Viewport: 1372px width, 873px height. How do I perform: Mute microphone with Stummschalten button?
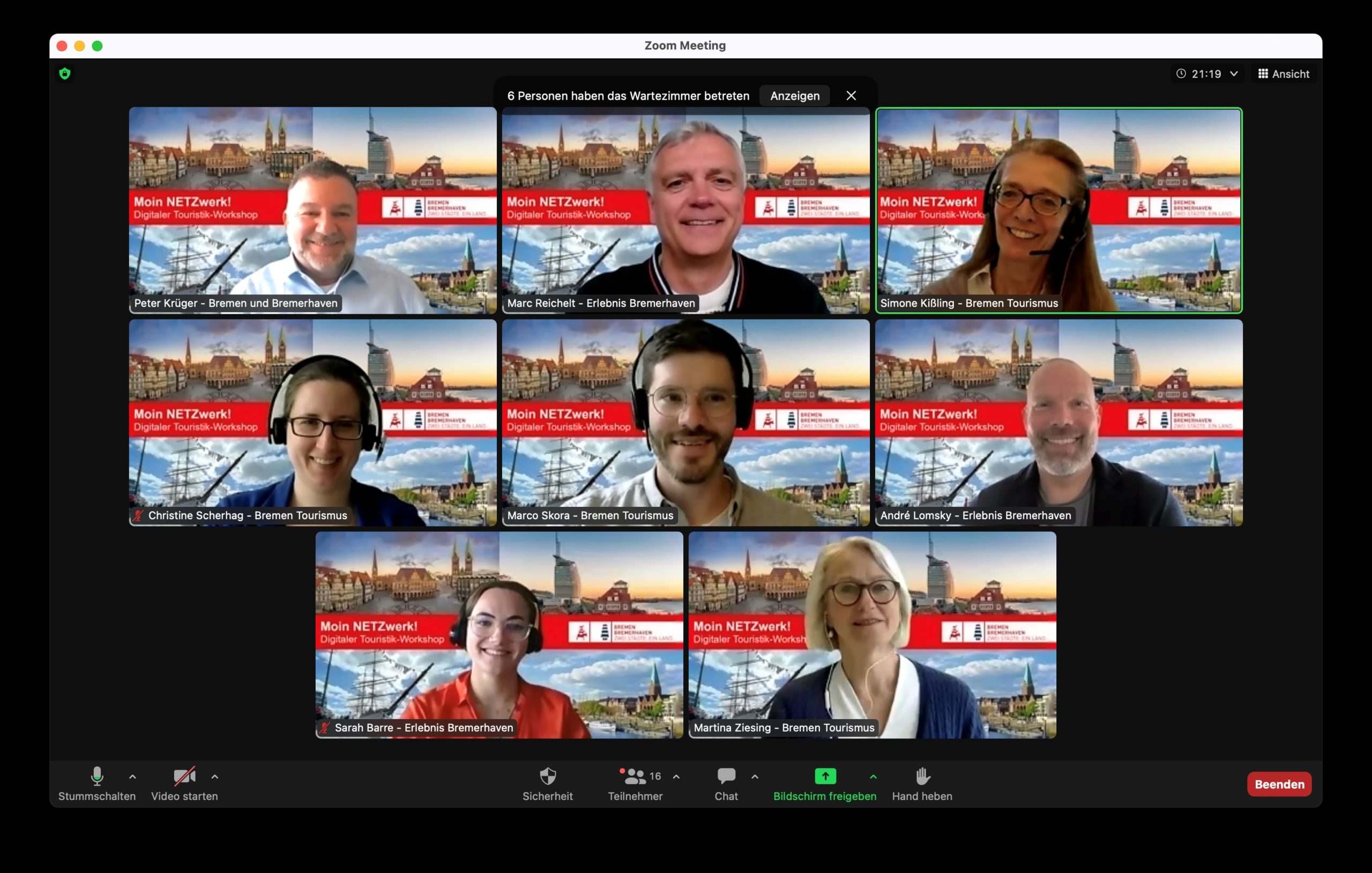[97, 784]
